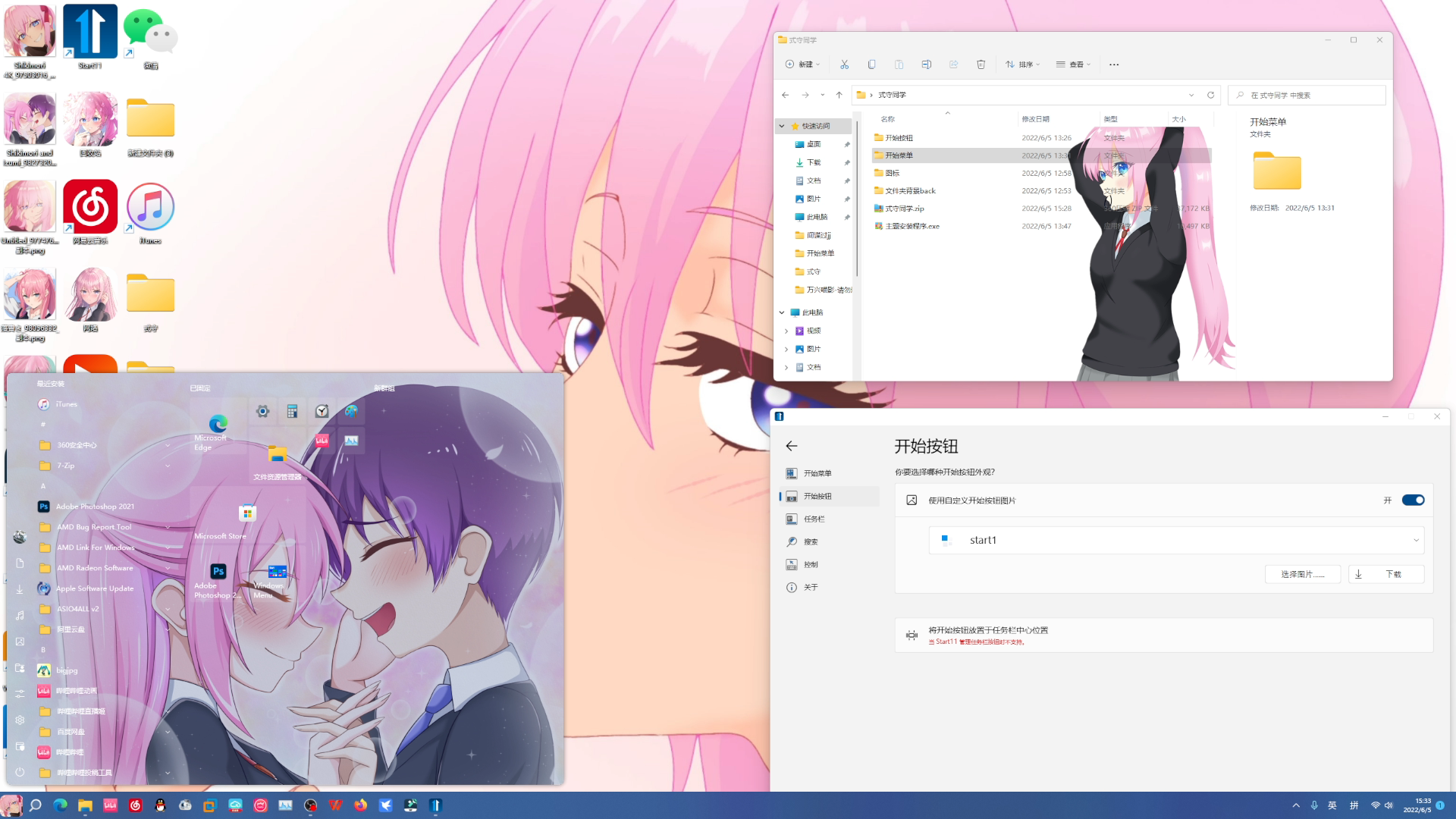Collapse the 快速访问 tree node
1456x819 pixels.
coord(782,126)
